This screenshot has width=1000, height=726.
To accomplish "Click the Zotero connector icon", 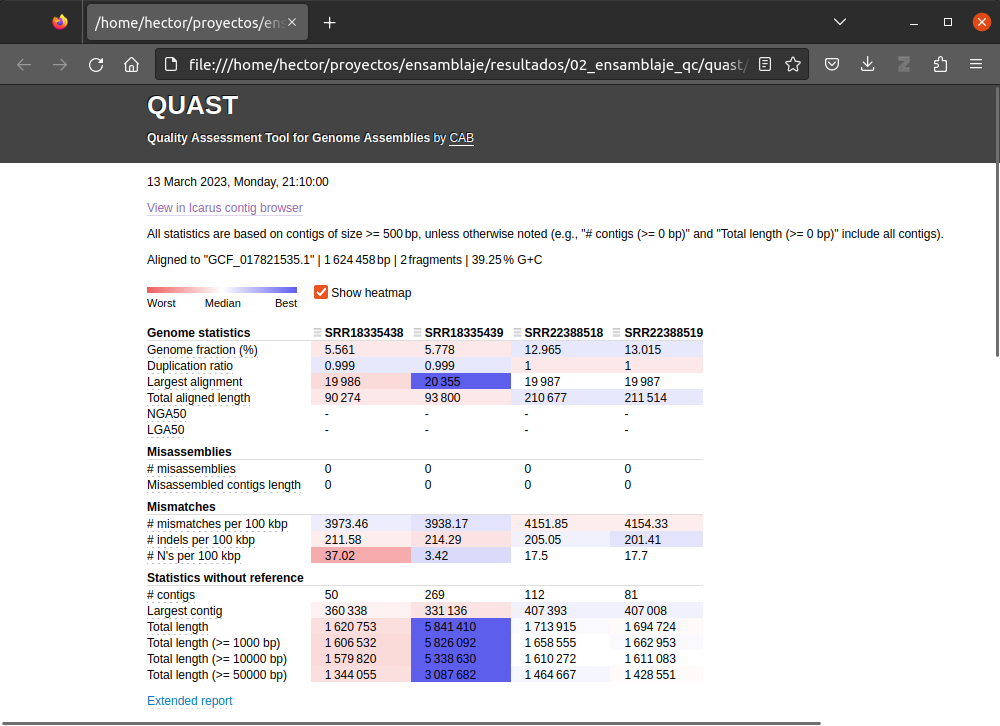I will [x=904, y=64].
